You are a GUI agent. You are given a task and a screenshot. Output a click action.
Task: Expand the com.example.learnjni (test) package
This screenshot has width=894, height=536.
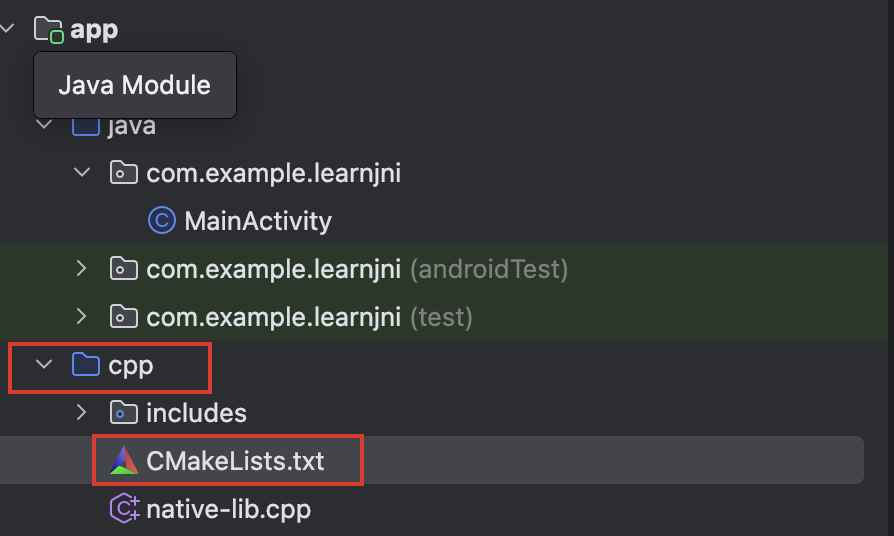tap(82, 316)
